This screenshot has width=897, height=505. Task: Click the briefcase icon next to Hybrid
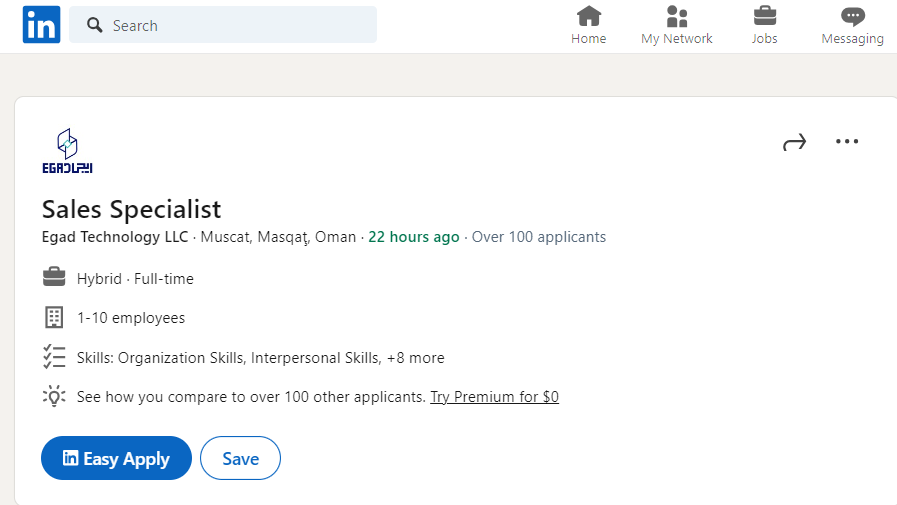point(54,277)
